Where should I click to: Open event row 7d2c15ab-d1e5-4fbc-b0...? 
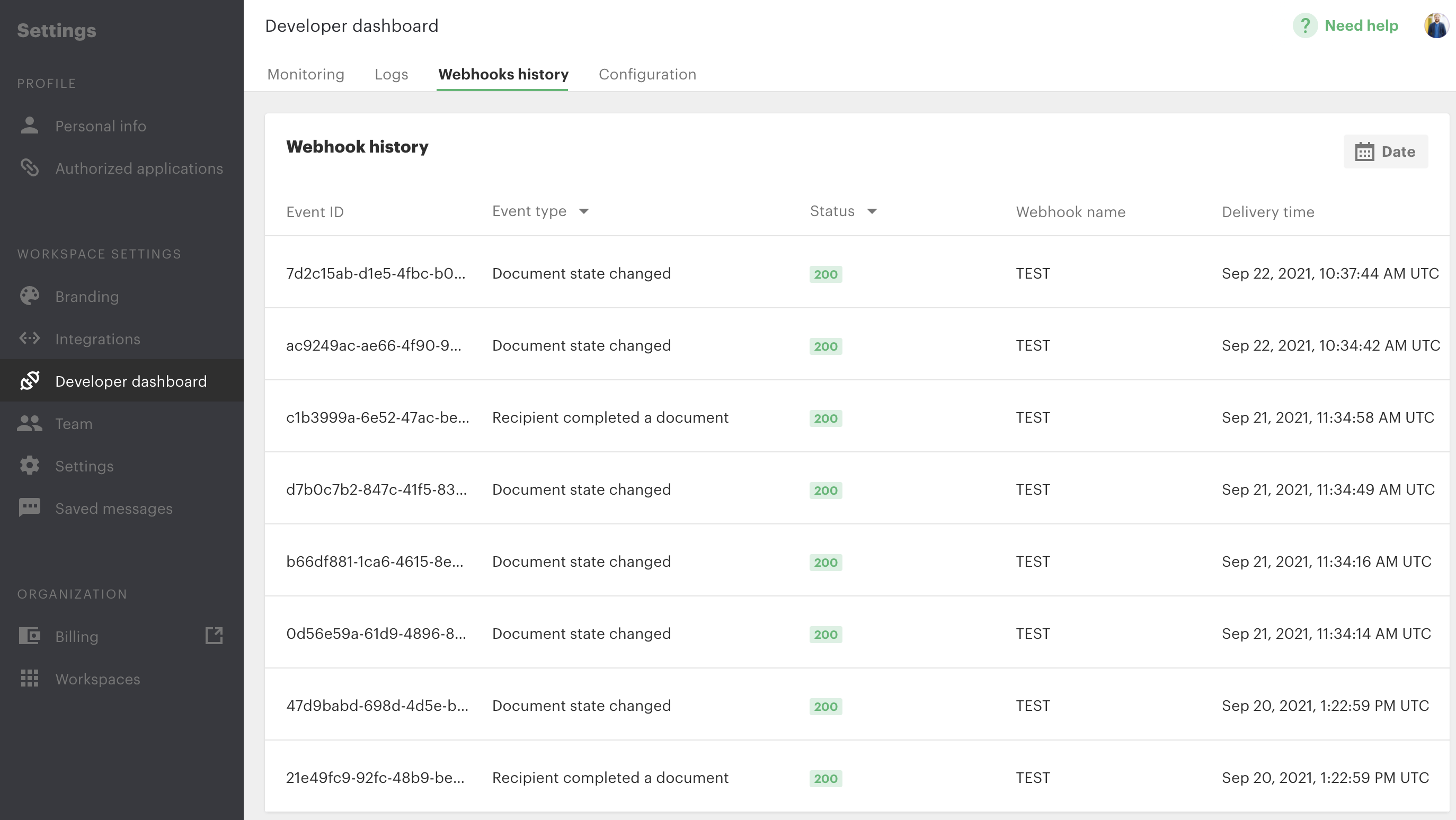click(x=375, y=273)
